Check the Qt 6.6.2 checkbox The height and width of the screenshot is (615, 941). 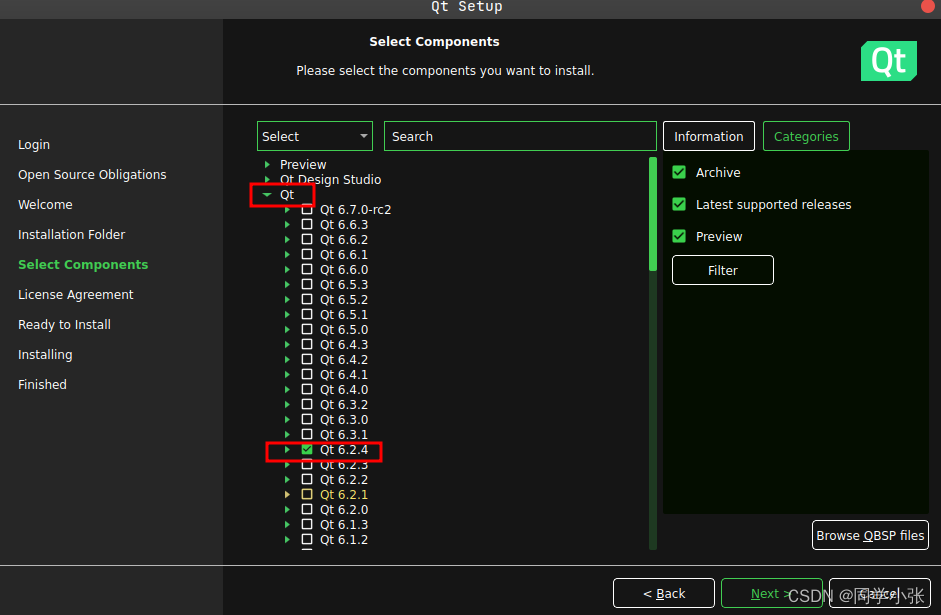point(307,239)
